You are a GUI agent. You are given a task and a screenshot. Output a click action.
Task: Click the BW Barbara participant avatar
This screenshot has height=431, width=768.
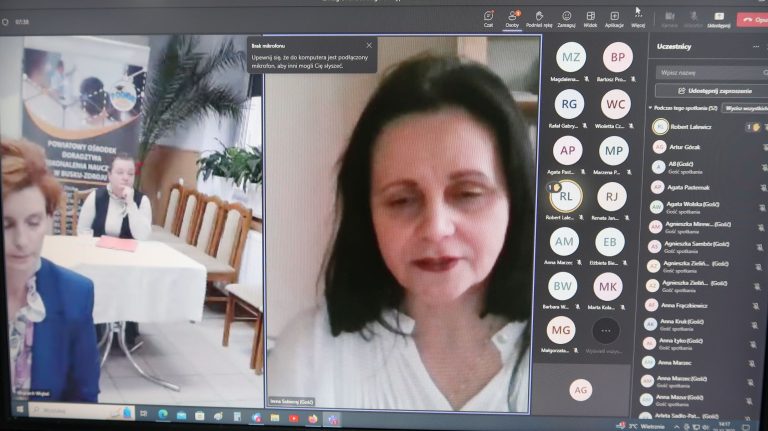pyautogui.click(x=562, y=286)
